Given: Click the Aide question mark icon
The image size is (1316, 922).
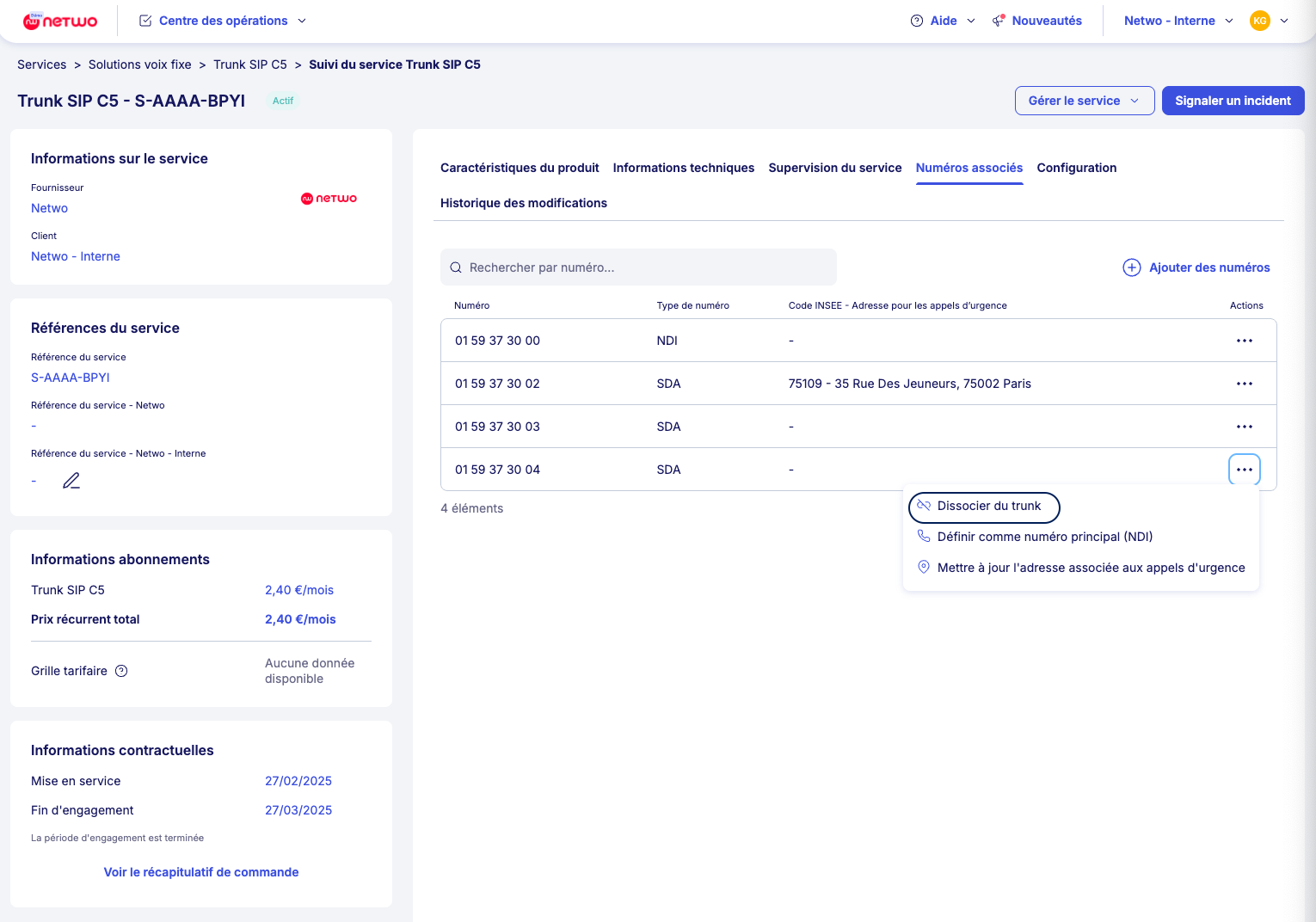Looking at the screenshot, I should [917, 21].
